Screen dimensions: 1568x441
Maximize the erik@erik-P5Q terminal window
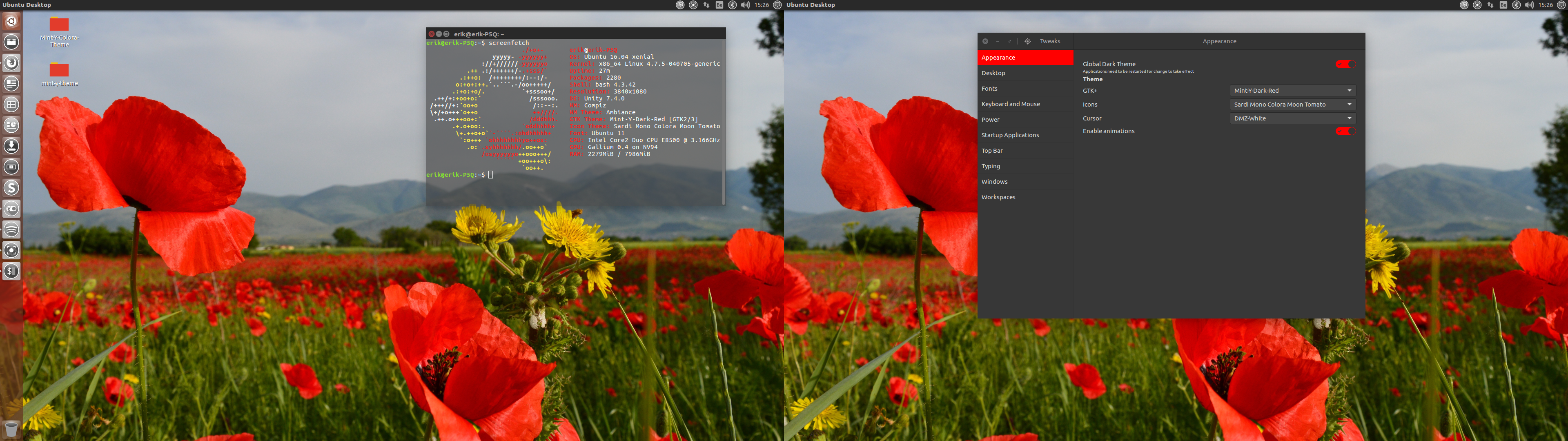(446, 34)
